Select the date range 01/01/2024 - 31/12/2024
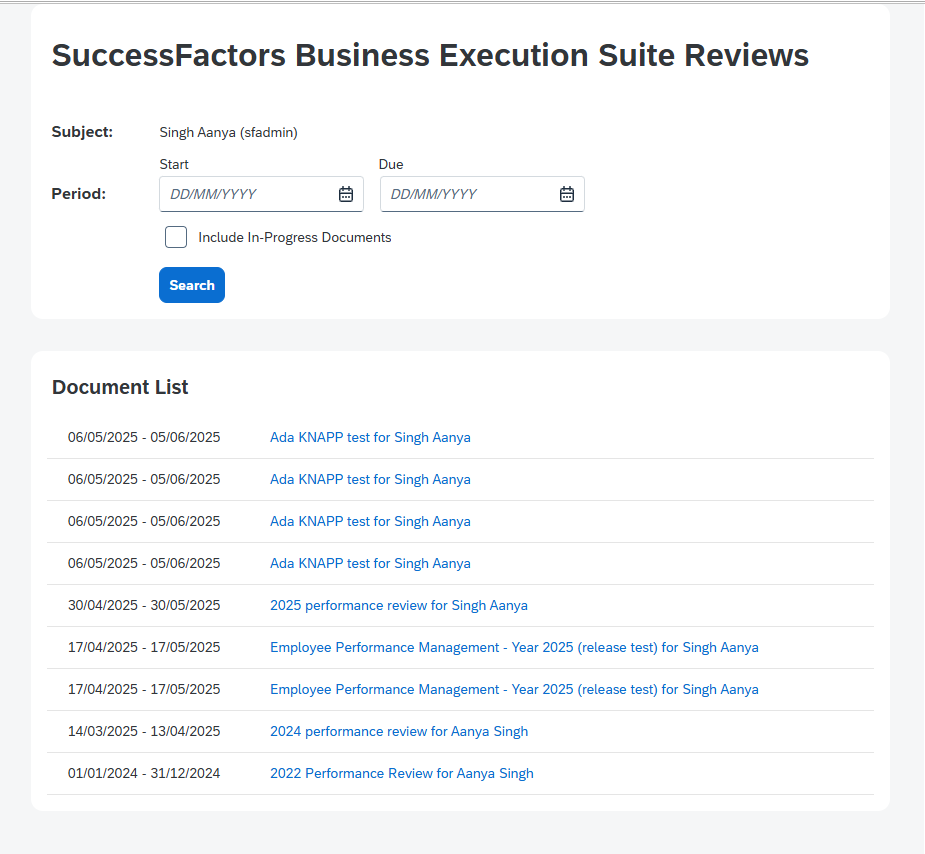Viewport: 925px width, 854px height. (x=144, y=773)
